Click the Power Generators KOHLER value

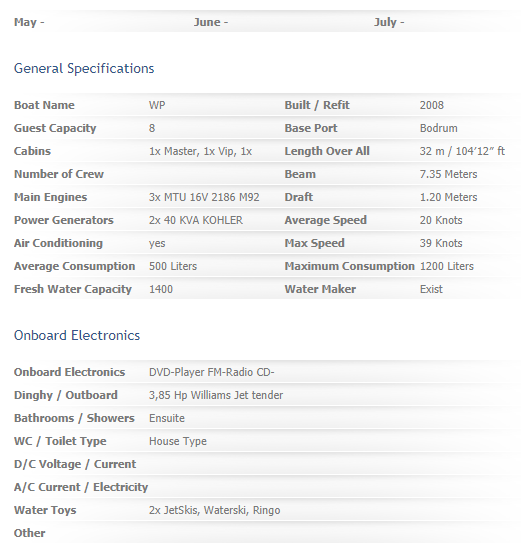(x=196, y=220)
